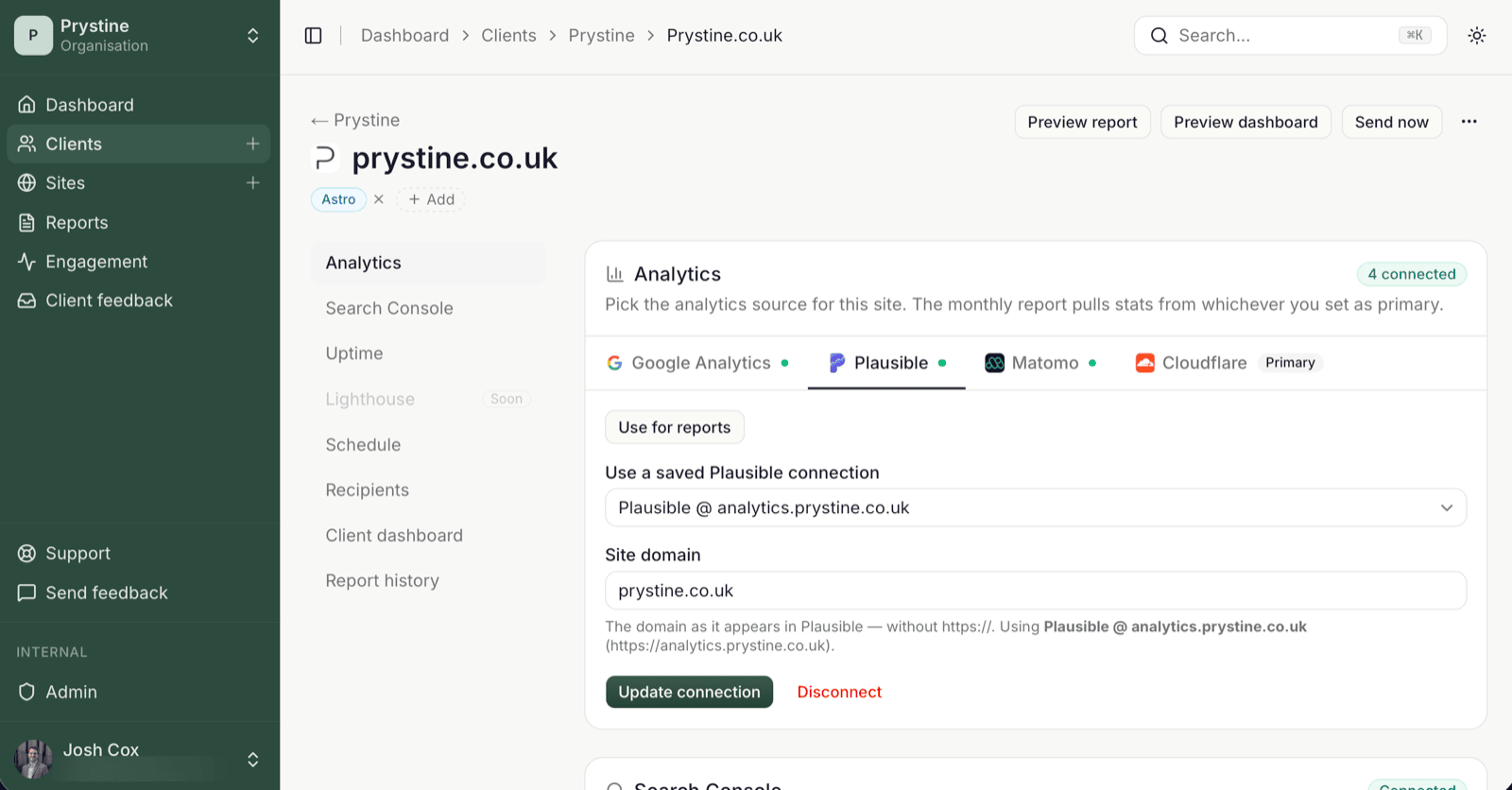1512x790 pixels.
Task: Click the Prystine.co.uk breadcrumb
Action: pos(724,36)
